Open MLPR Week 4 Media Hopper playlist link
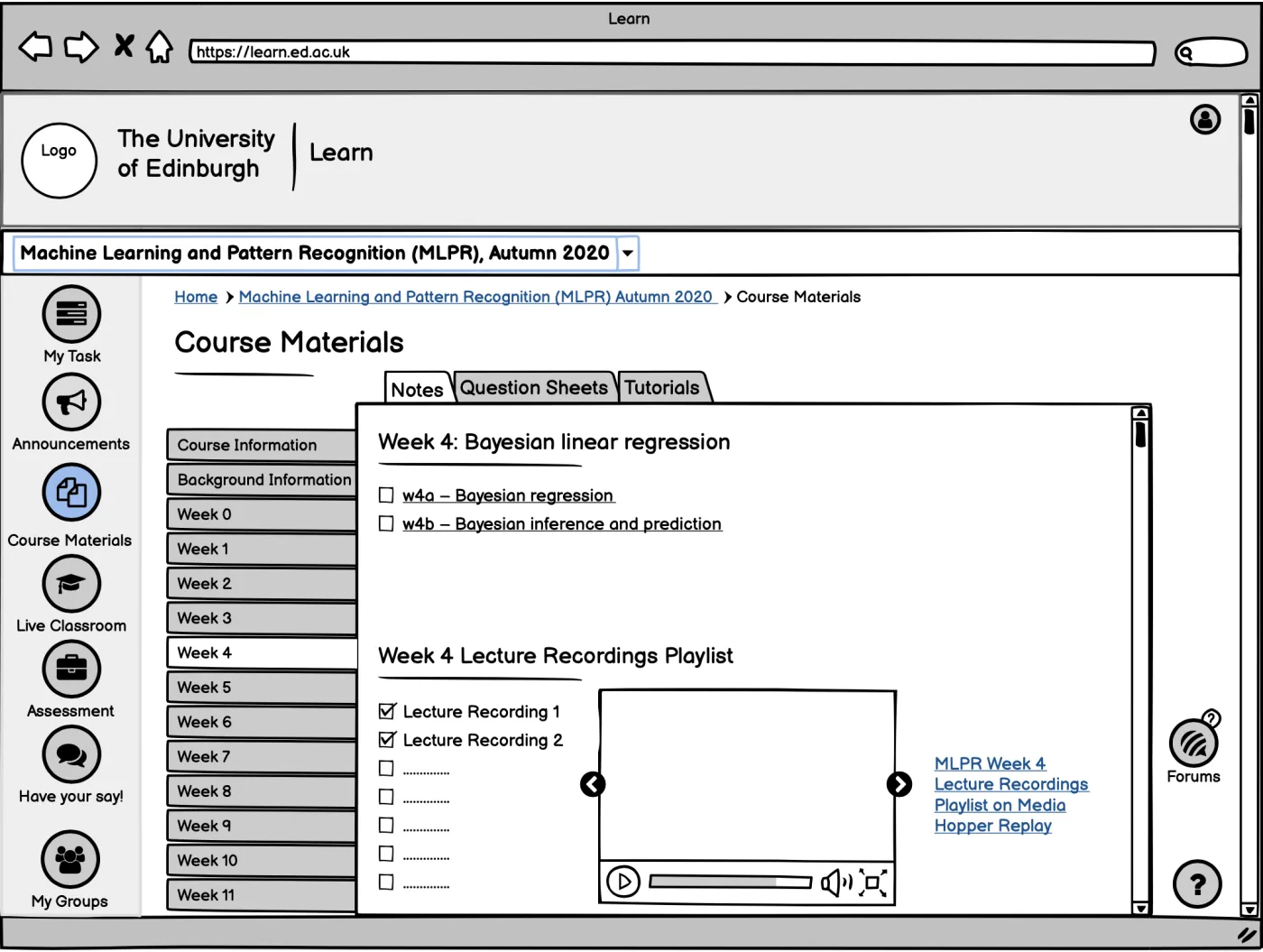1263x952 pixels. [x=1011, y=794]
